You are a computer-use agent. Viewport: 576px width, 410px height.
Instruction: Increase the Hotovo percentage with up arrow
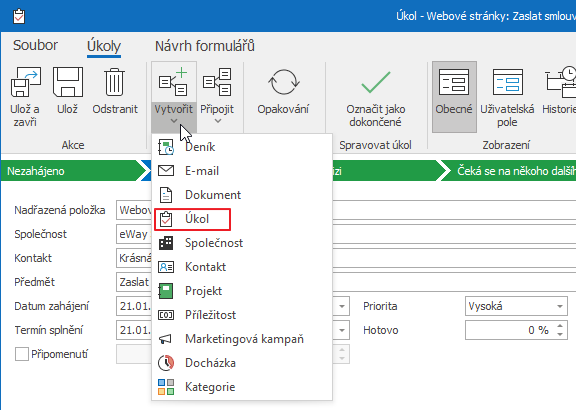560,326
